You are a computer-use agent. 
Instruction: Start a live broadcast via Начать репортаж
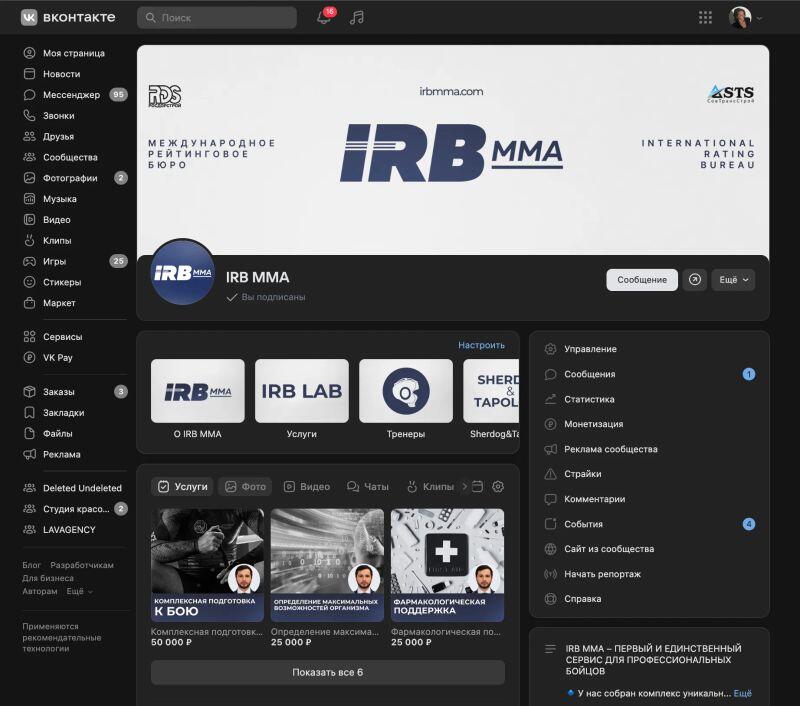point(602,574)
